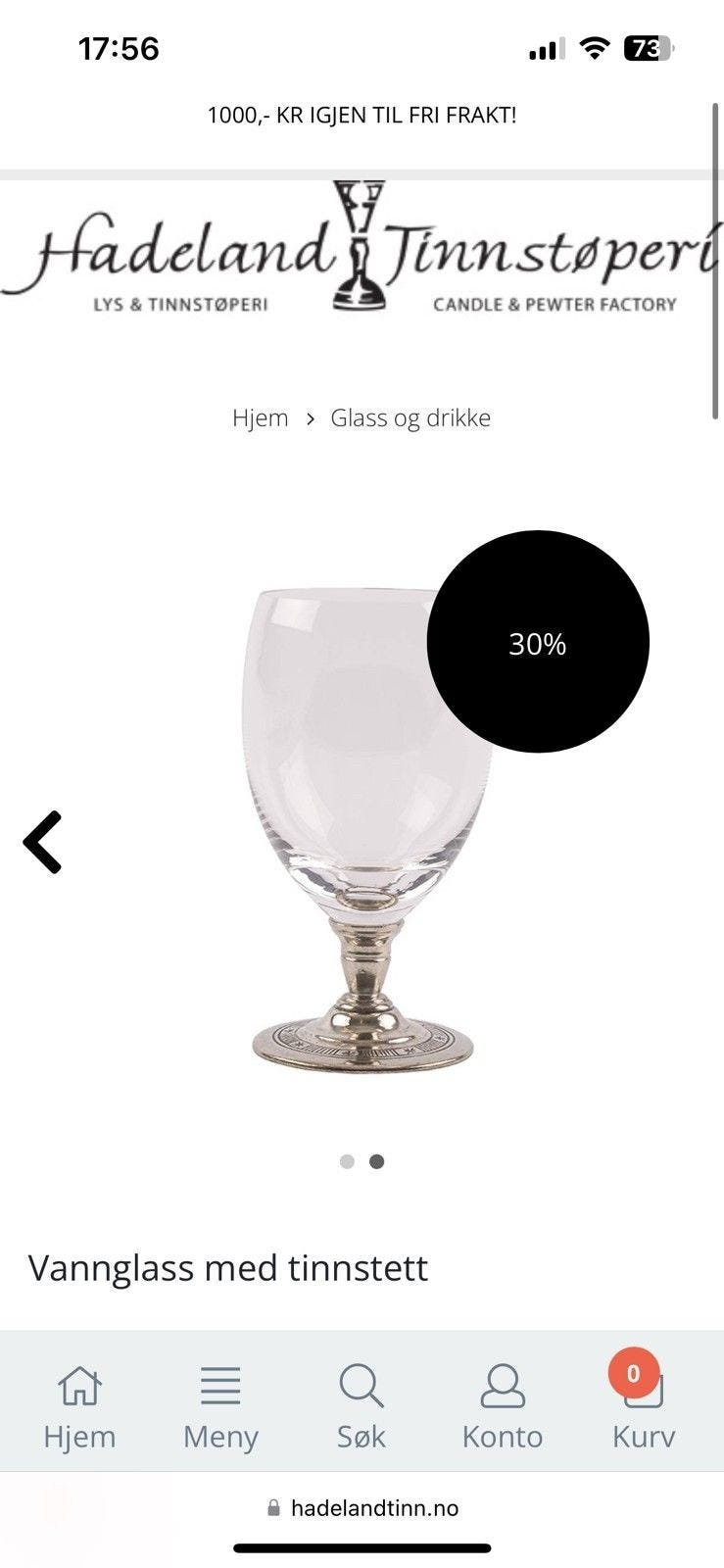Select the first image carousel dot
This screenshot has width=724, height=1568.
click(x=347, y=1161)
